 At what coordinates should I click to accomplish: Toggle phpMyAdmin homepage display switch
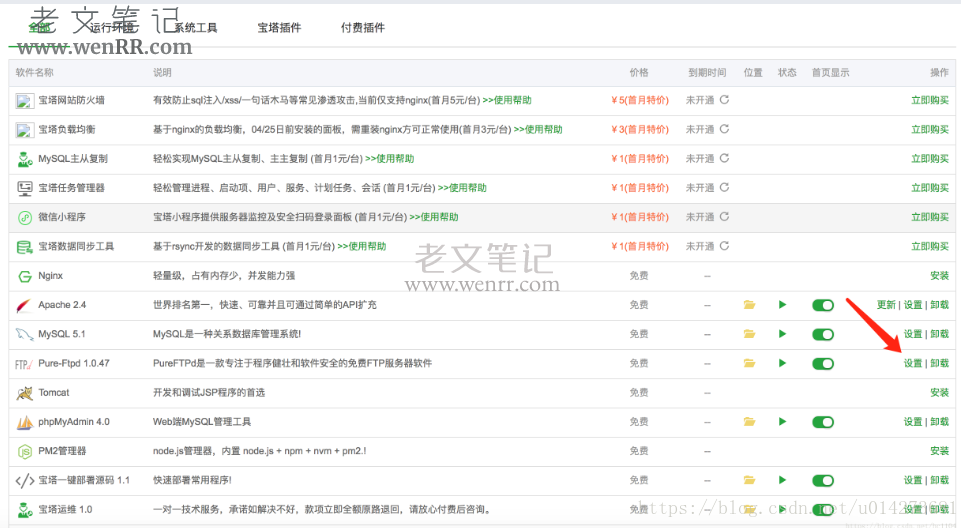[823, 422]
